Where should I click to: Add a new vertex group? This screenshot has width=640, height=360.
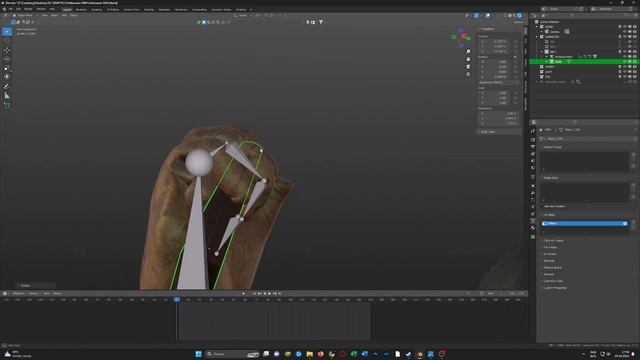point(633,155)
